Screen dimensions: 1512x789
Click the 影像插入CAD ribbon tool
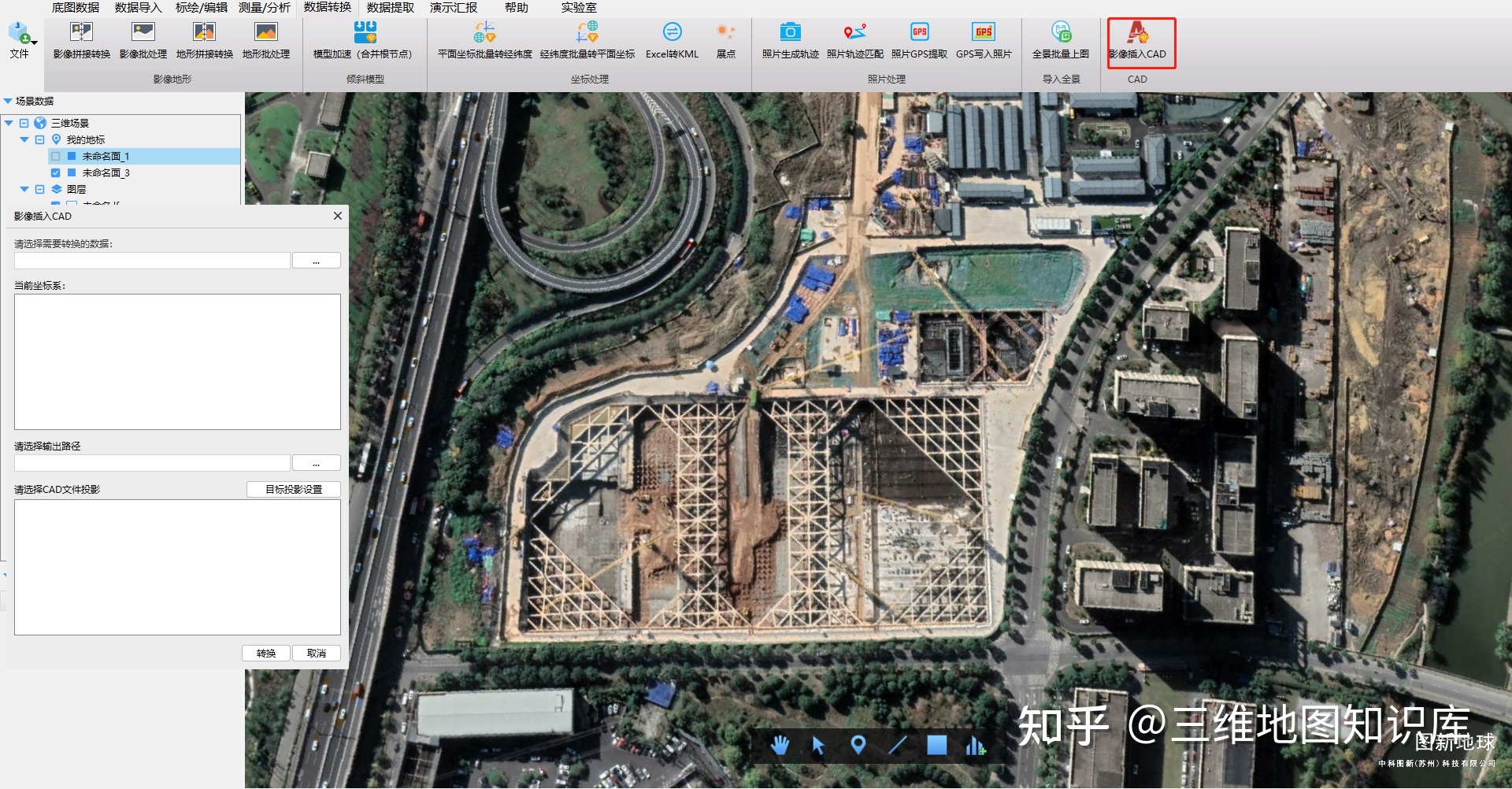[1137, 41]
